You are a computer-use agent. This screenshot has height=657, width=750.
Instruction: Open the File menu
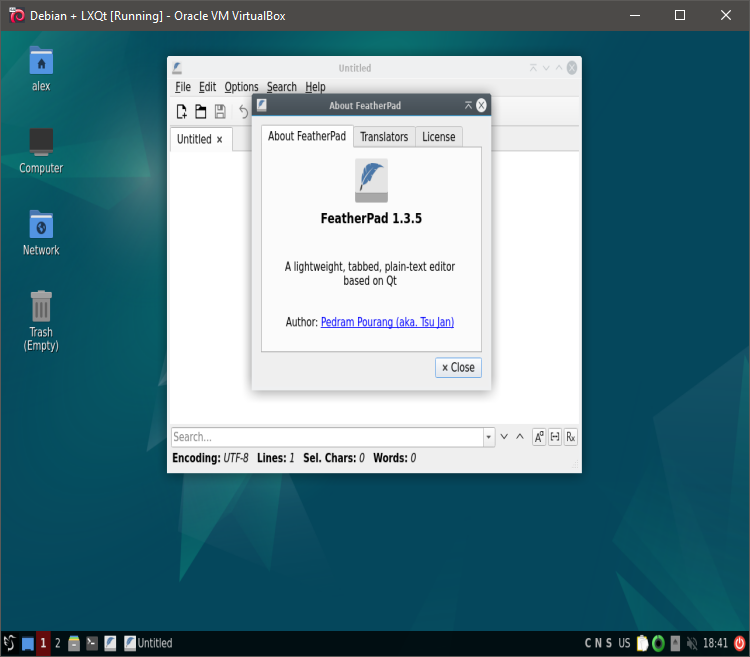coord(183,87)
